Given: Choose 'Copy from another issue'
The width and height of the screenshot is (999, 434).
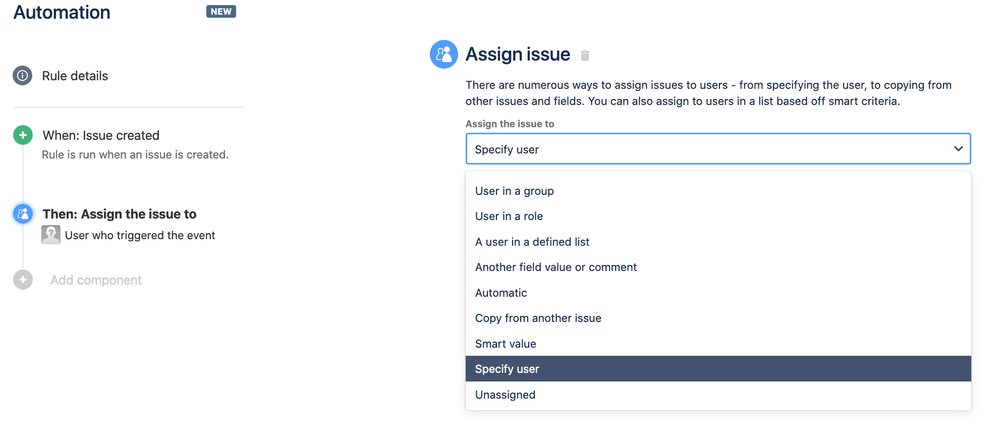Looking at the screenshot, I should tap(538, 318).
